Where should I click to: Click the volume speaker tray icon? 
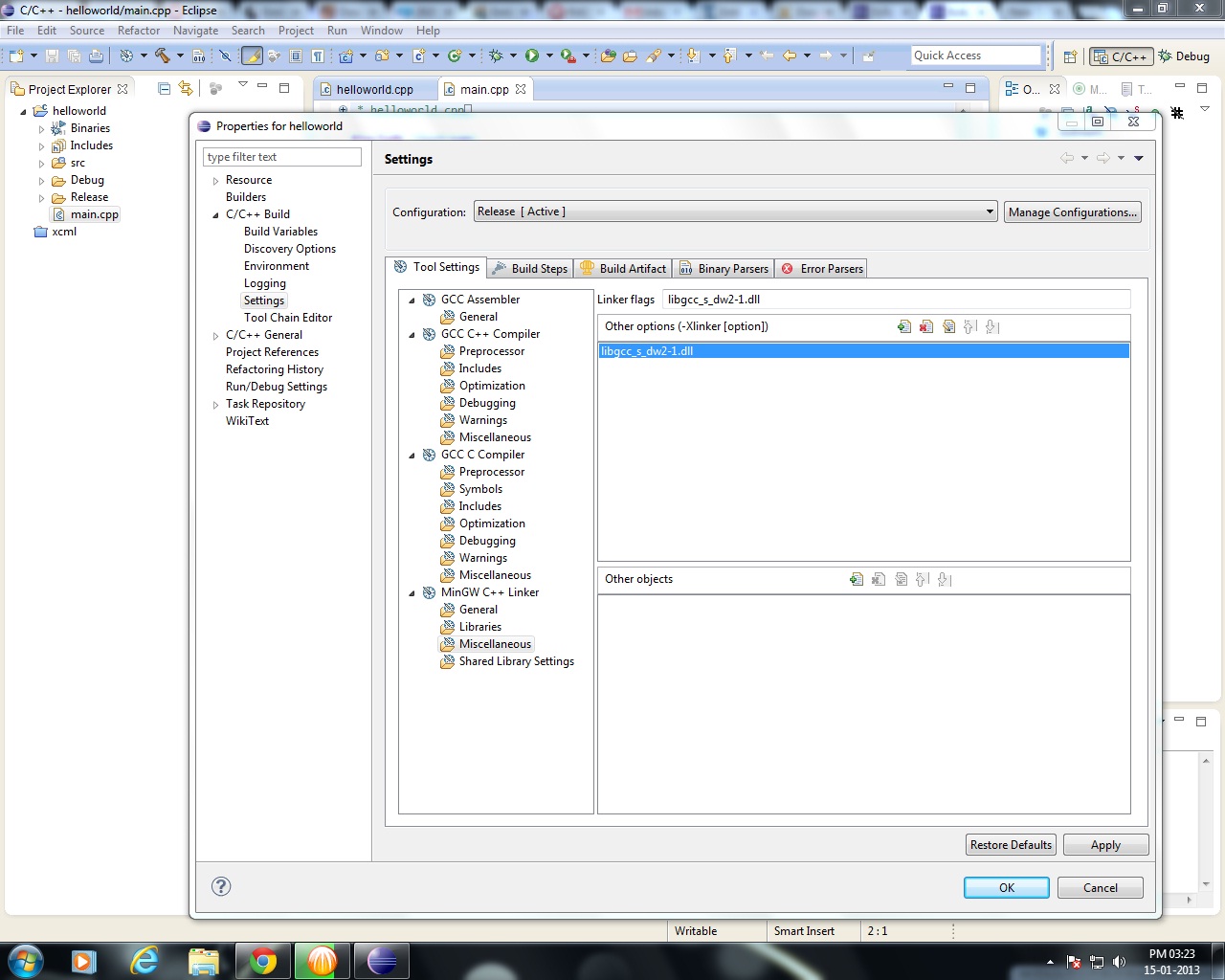[1119, 962]
